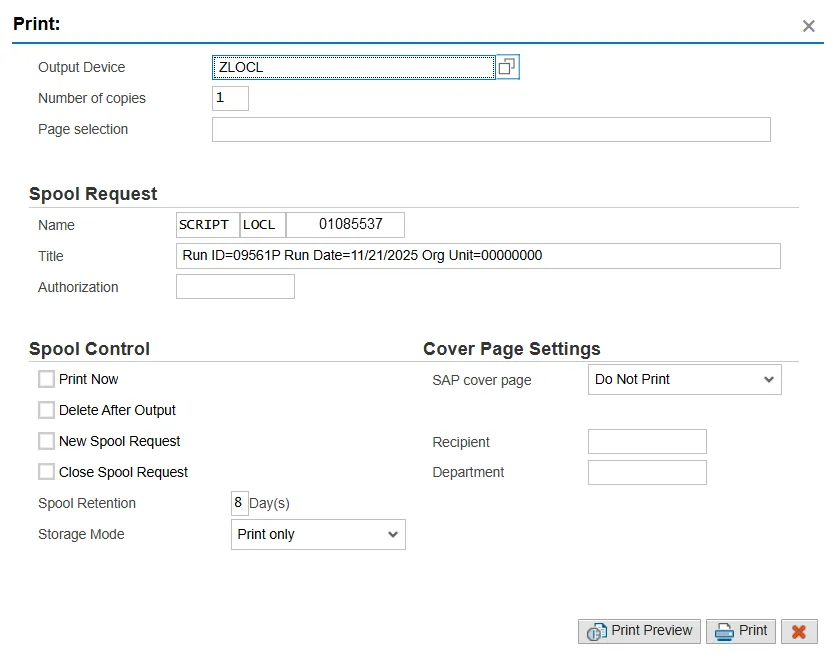
Task: Click the Authorization input field
Action: (x=235, y=287)
